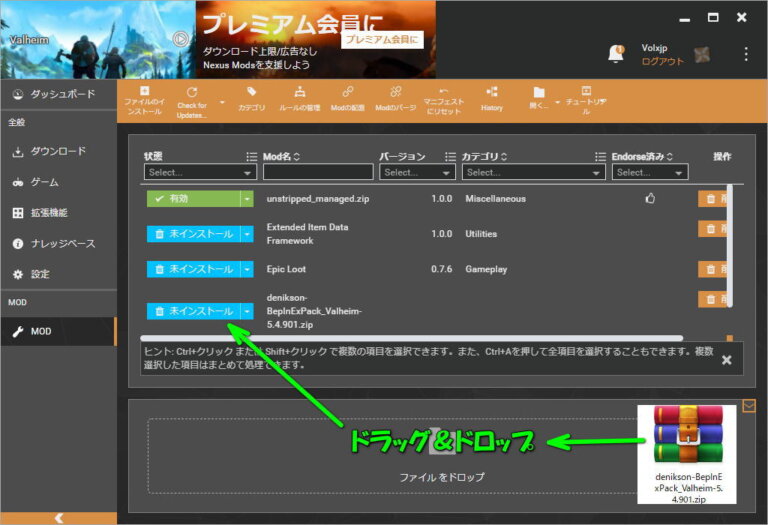Expand the 開く dropdown arrow
Viewport: 768px width, 525px height.
557,102
